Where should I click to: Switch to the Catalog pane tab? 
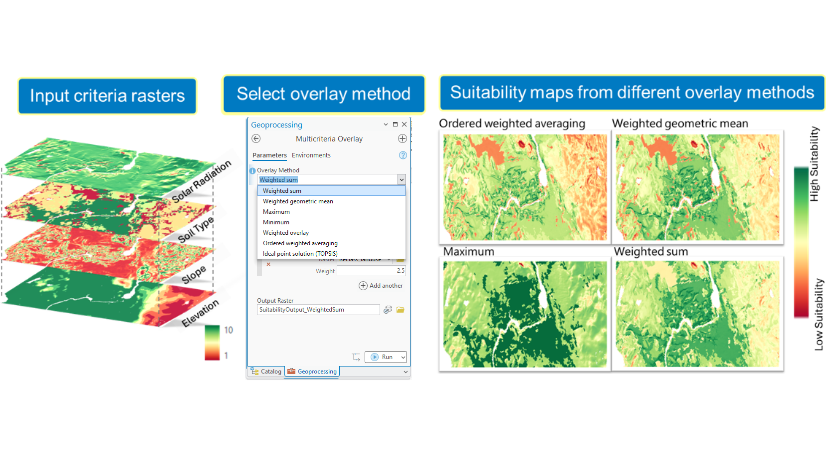point(267,371)
